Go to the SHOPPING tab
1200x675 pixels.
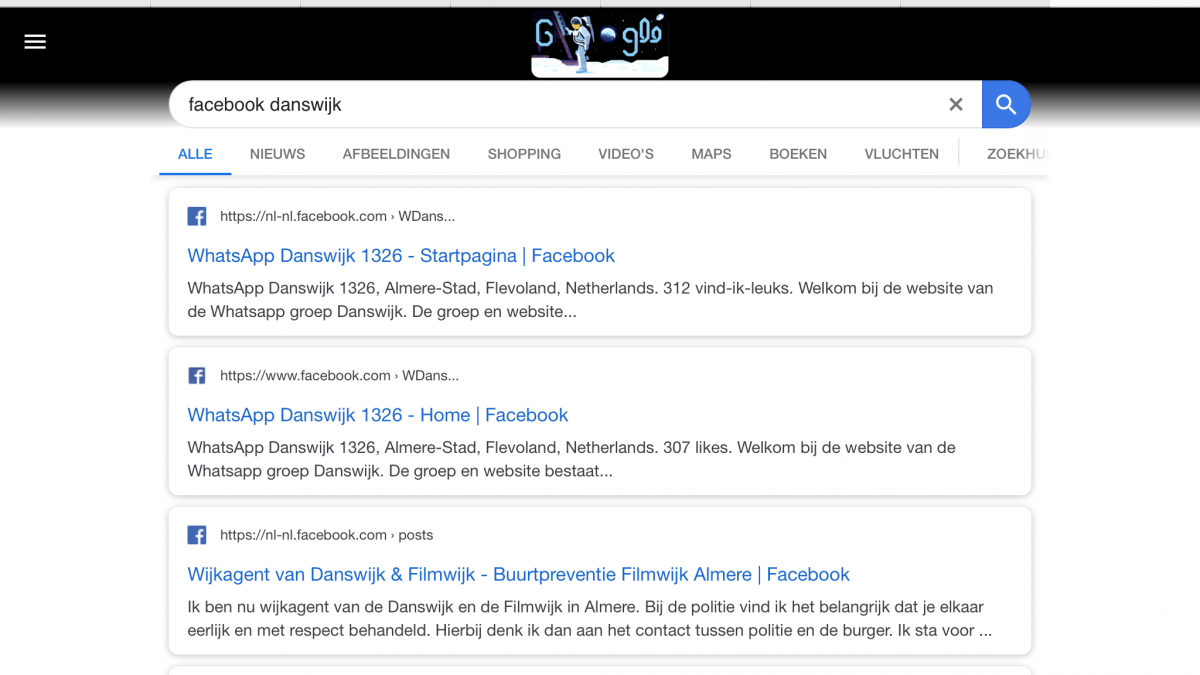pyautogui.click(x=524, y=154)
